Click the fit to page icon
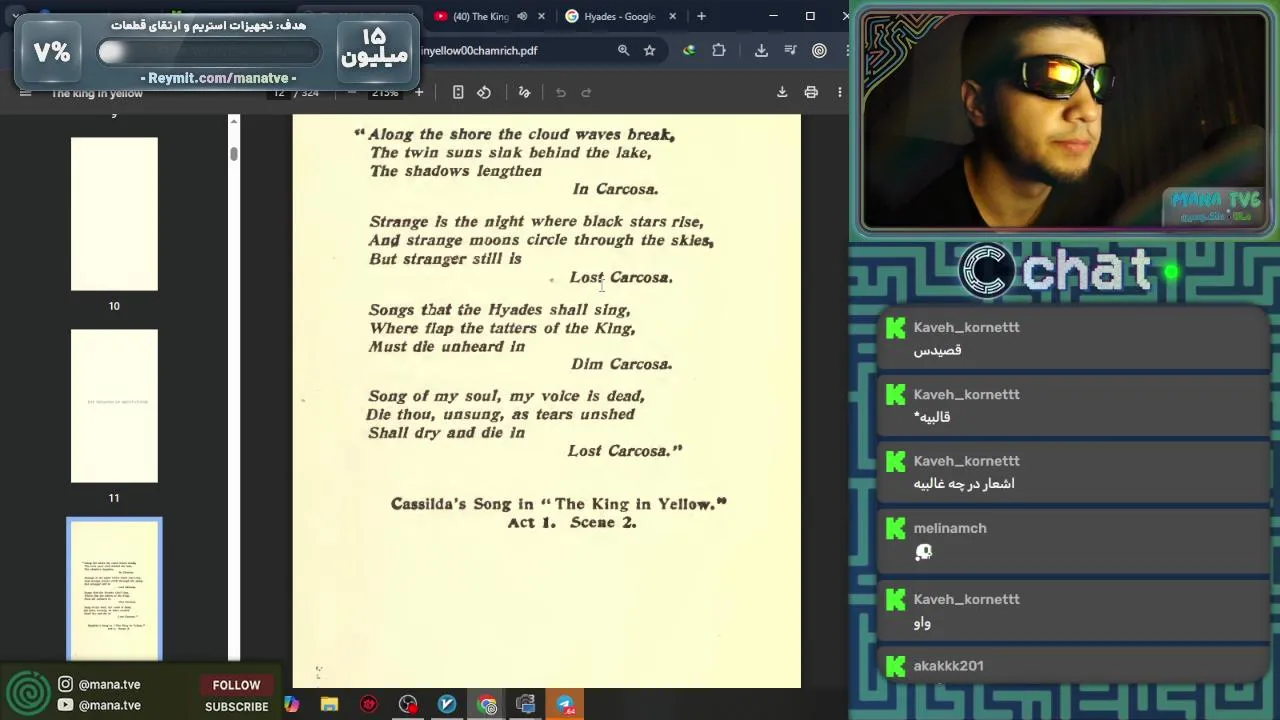Viewport: 1280px width, 720px height. pos(458,92)
